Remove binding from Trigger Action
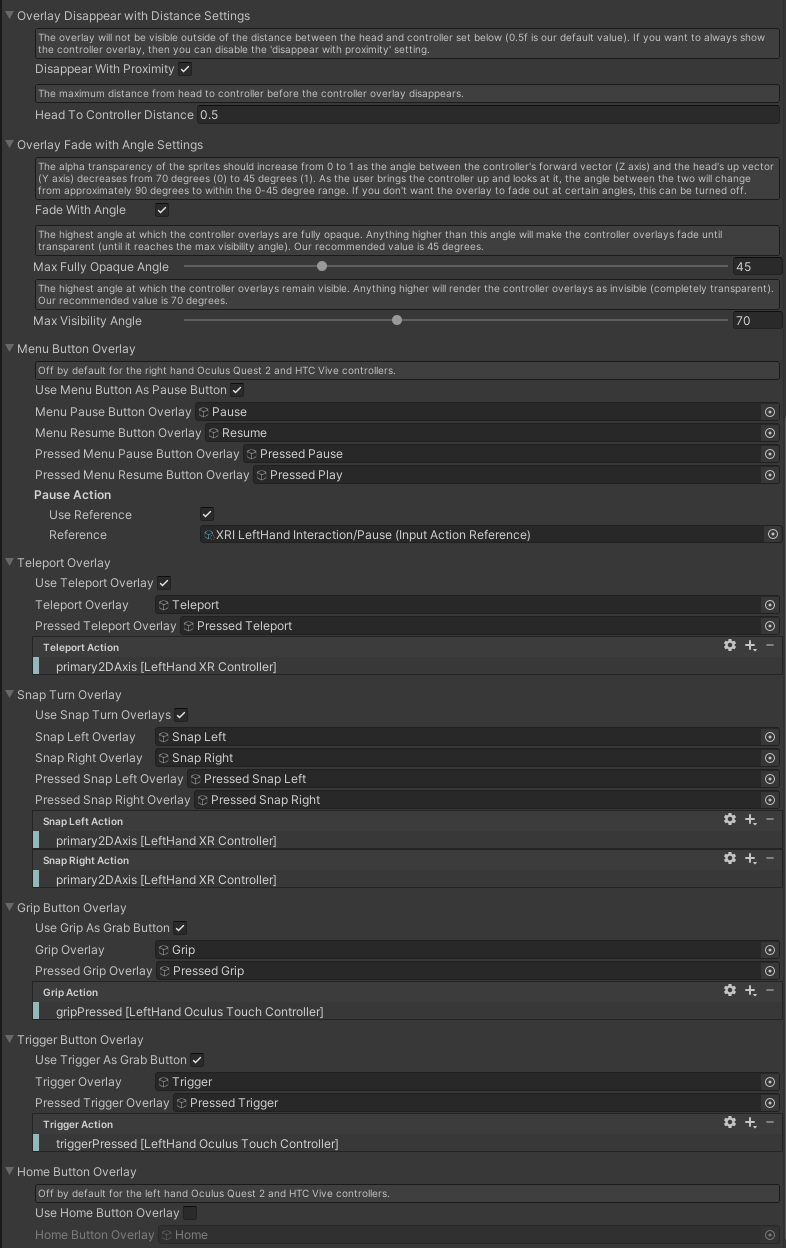This screenshot has height=1248, width=786. coord(770,1123)
